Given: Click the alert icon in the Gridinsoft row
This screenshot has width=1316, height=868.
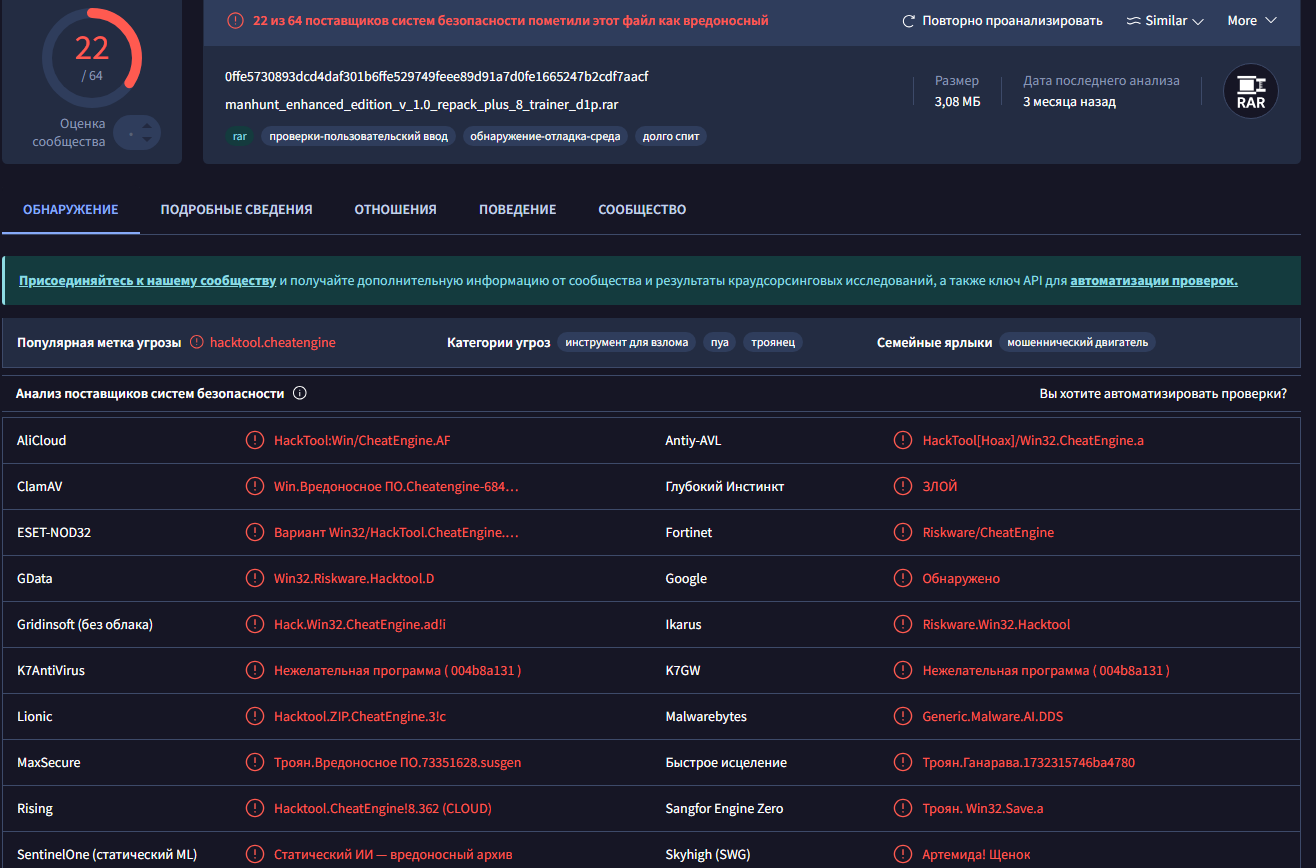Looking at the screenshot, I should (255, 624).
